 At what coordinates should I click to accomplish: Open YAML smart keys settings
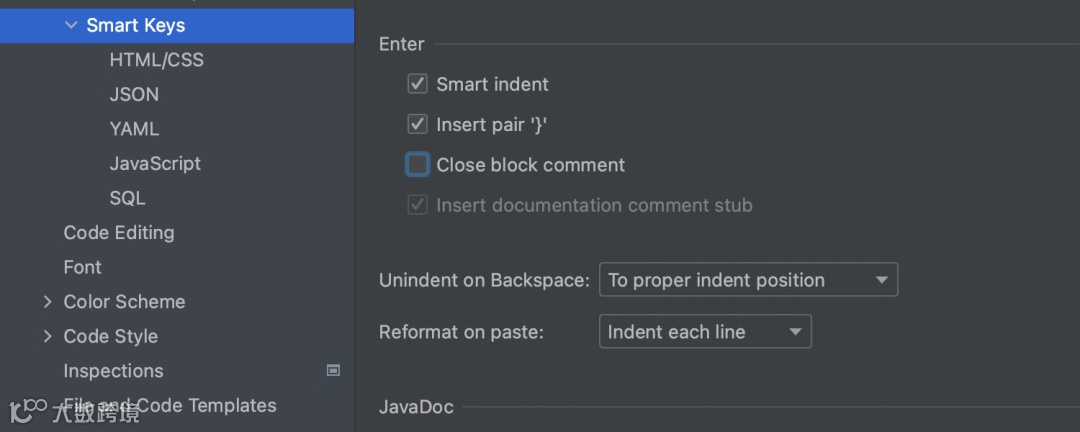pos(134,129)
